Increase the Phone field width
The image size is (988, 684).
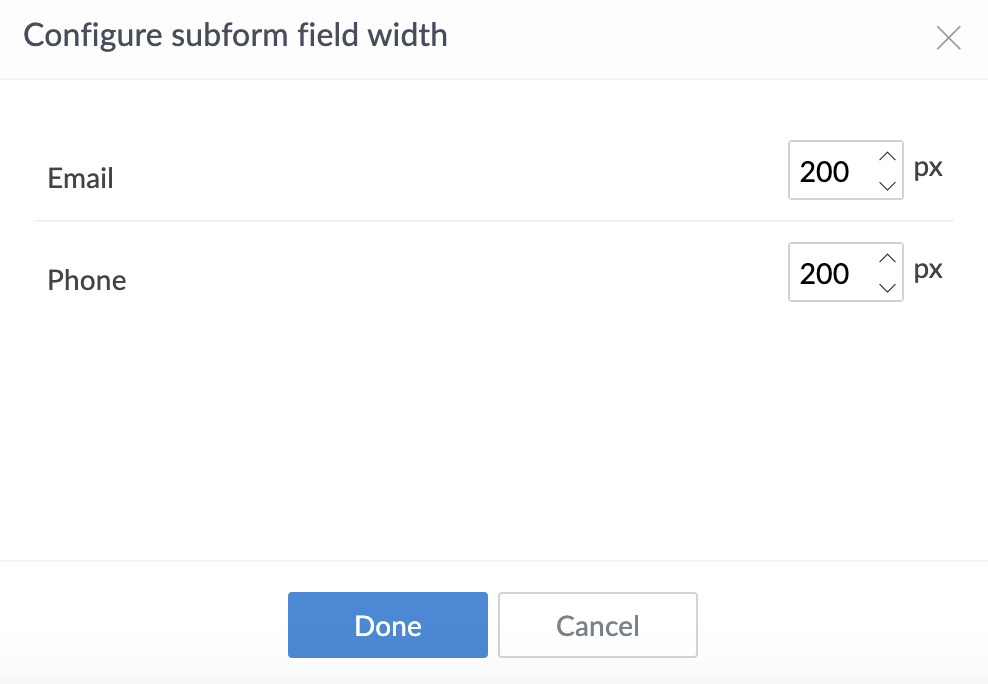click(x=886, y=258)
